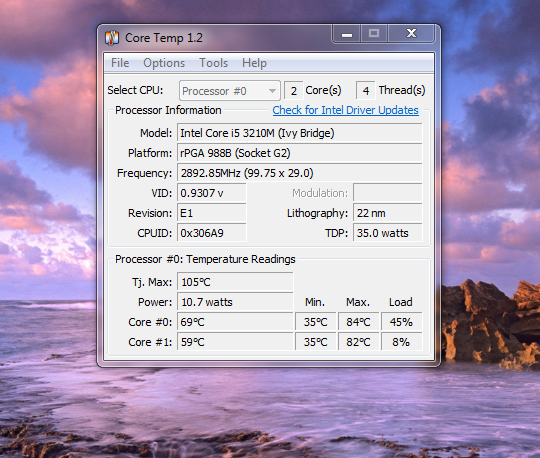Open the Options menu
Screen dimensions: 540x458
(164, 63)
